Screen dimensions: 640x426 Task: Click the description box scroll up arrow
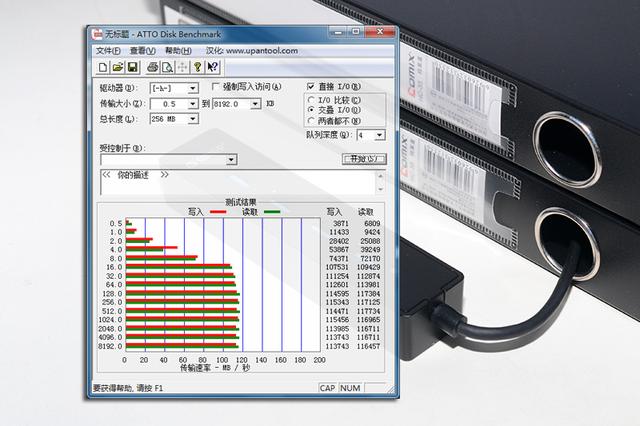[x=380, y=176]
